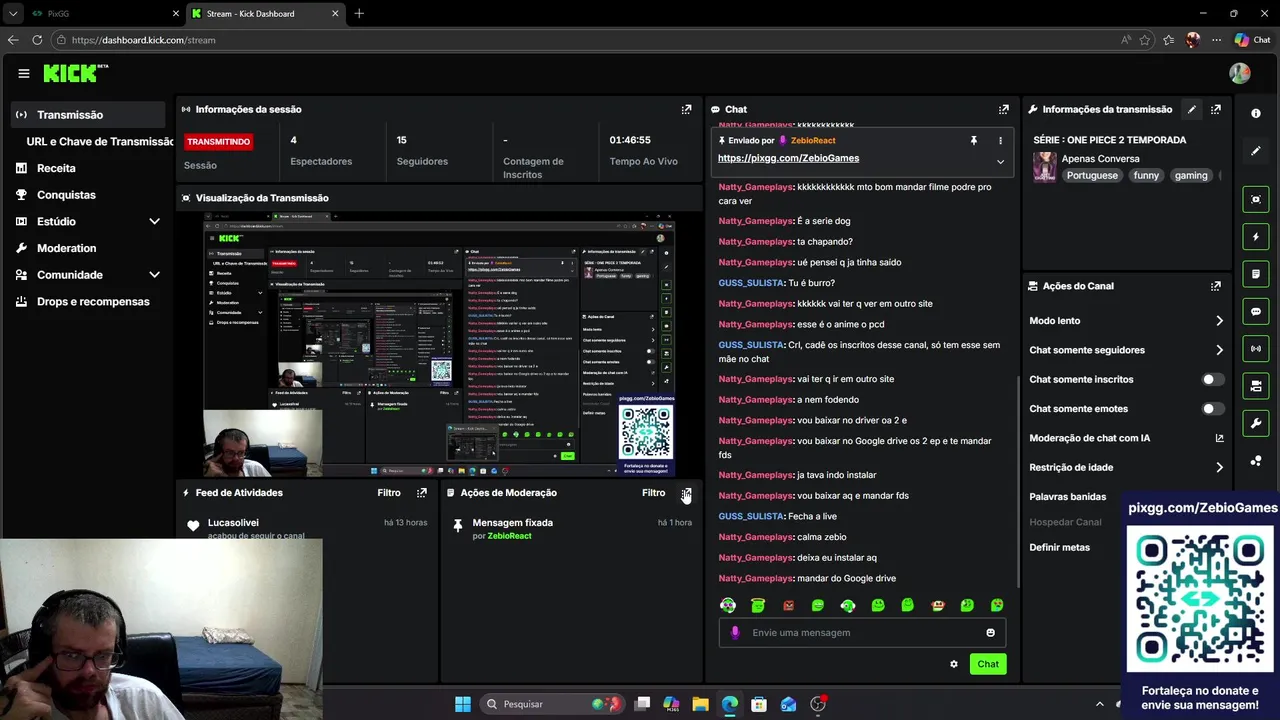Unpin the pinned chat message
Viewport: 1280px width, 720px height.
point(973,141)
